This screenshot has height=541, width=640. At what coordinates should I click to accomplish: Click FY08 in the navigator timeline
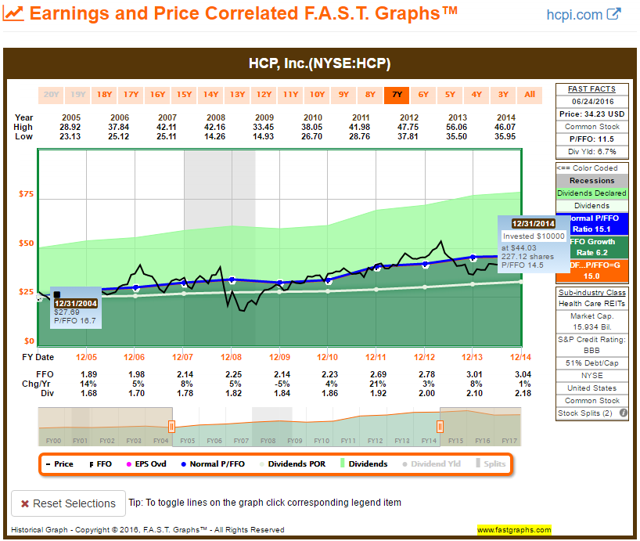[x=268, y=441]
